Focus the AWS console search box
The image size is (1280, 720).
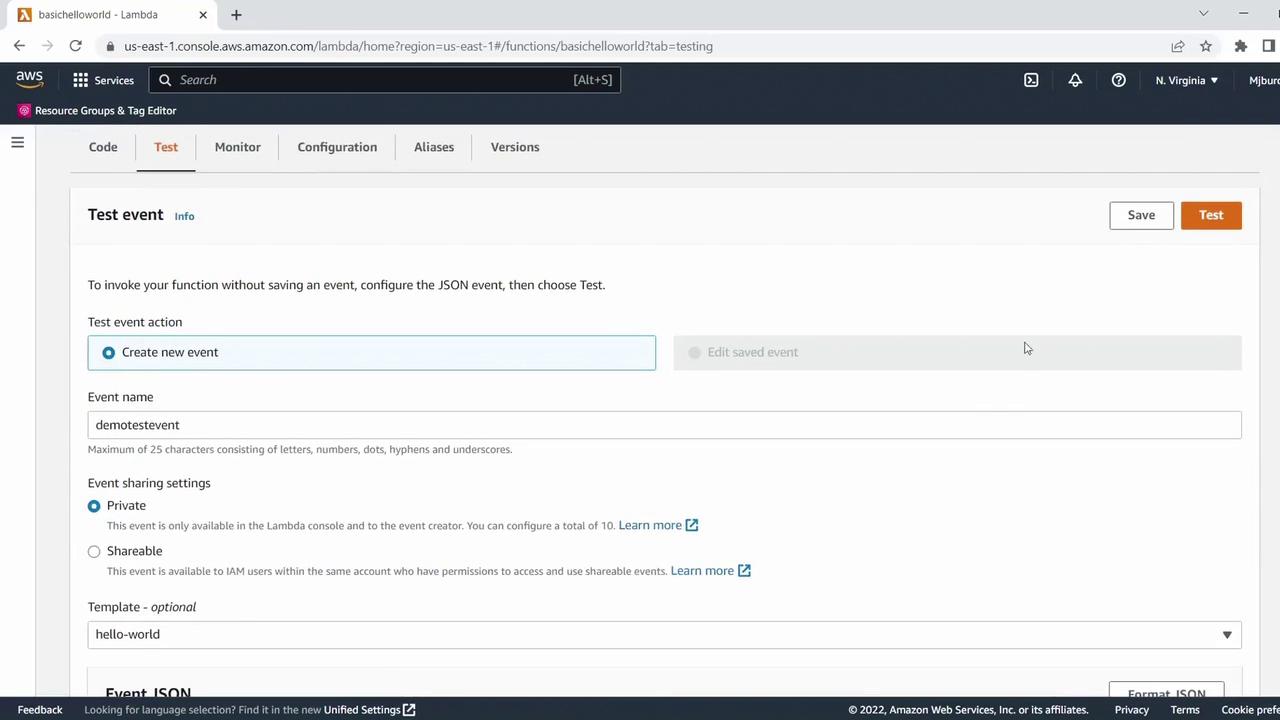tap(385, 80)
